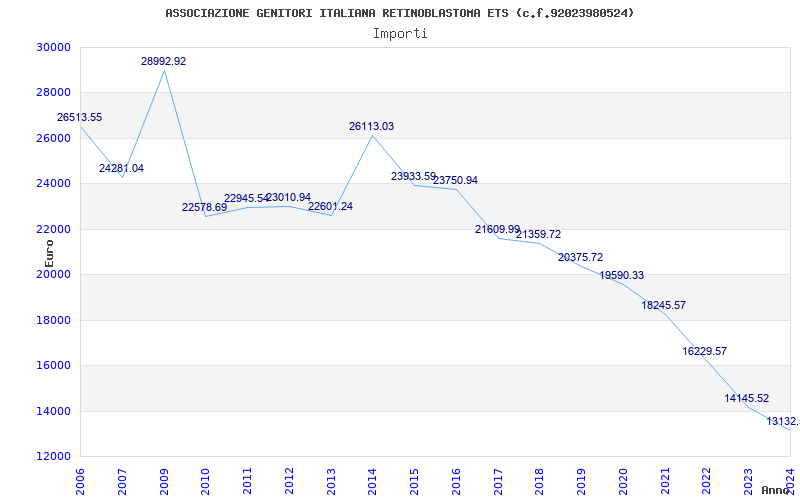Viewport: 800px width, 500px height.
Task: Select data label 26513.55
Action: click(x=80, y=117)
